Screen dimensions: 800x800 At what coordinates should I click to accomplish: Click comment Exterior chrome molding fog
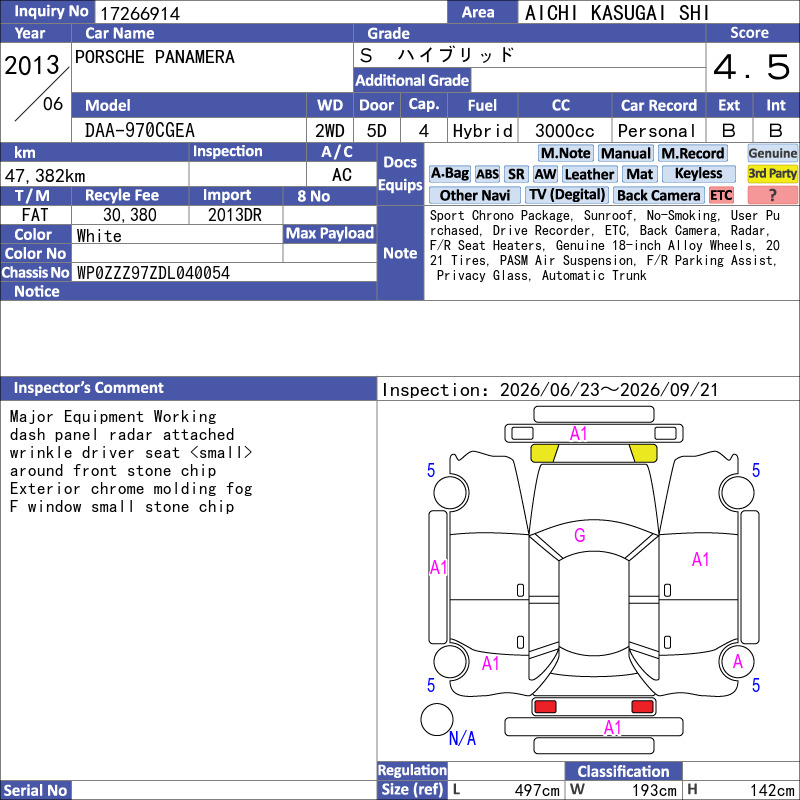click(131, 489)
